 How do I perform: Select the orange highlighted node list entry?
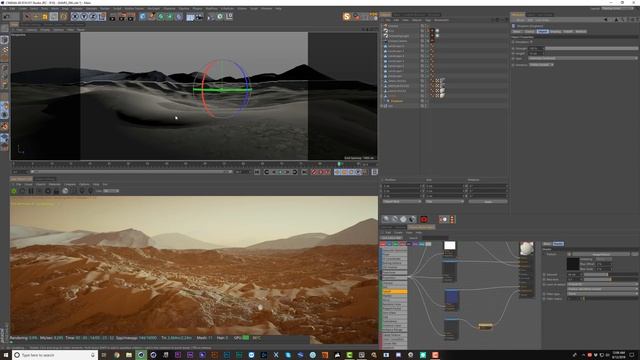click(x=394, y=292)
